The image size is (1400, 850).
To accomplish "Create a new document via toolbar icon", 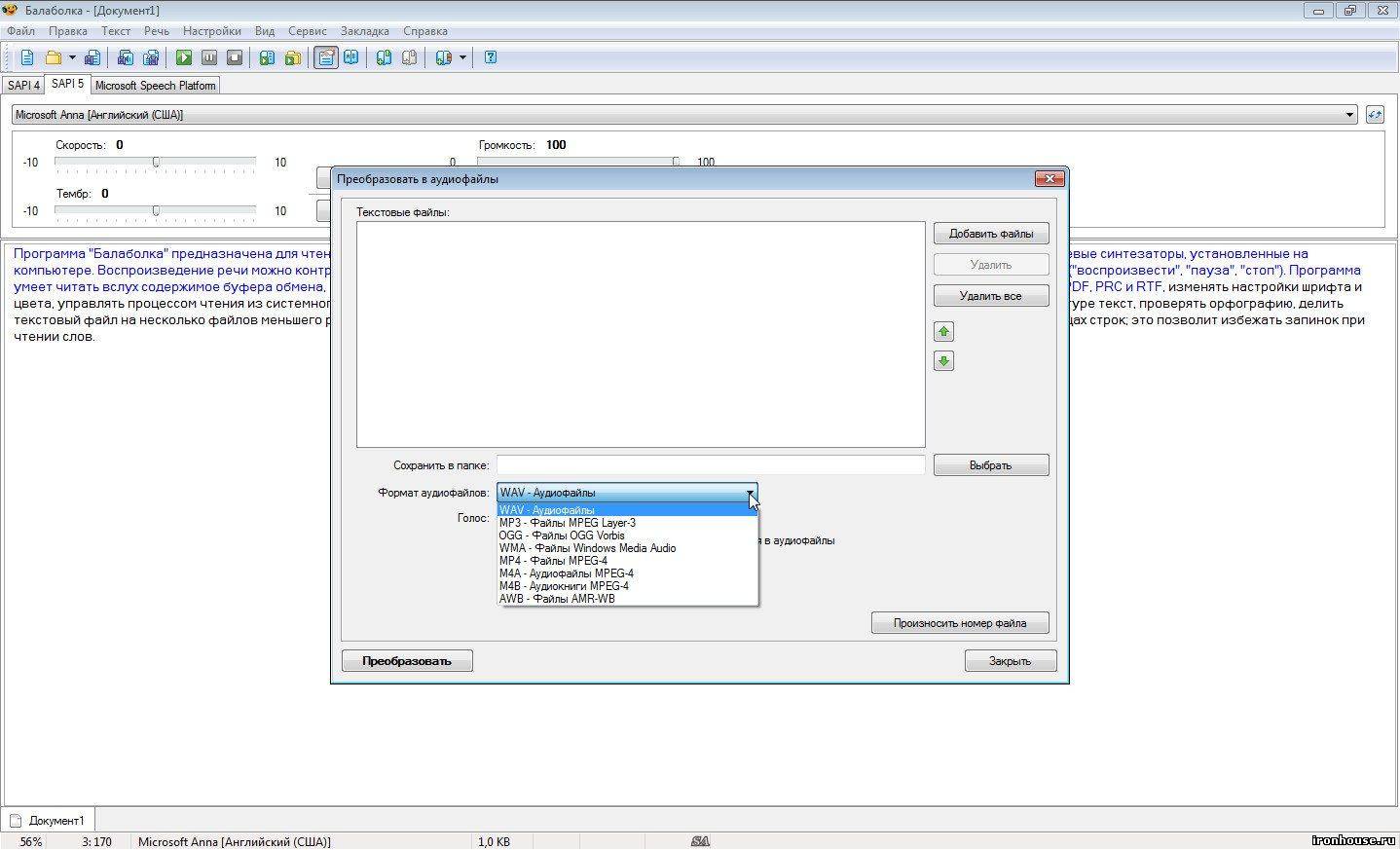I will 26,57.
